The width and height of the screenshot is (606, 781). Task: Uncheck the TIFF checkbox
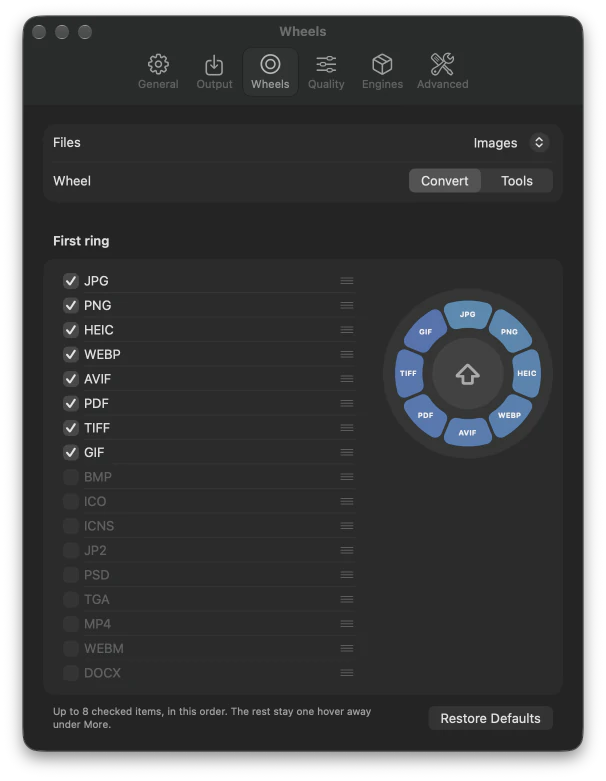coord(71,428)
